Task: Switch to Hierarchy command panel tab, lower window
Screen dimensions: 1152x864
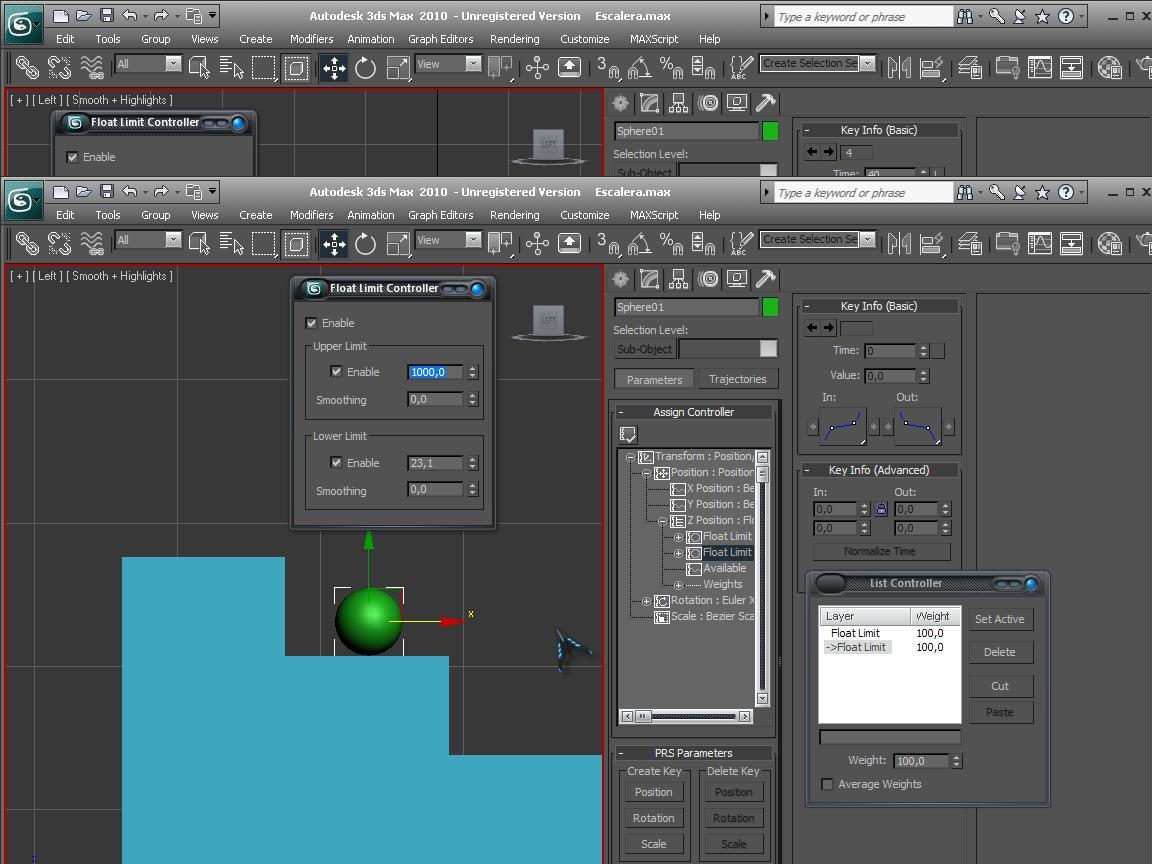Action: pyautogui.click(x=679, y=278)
